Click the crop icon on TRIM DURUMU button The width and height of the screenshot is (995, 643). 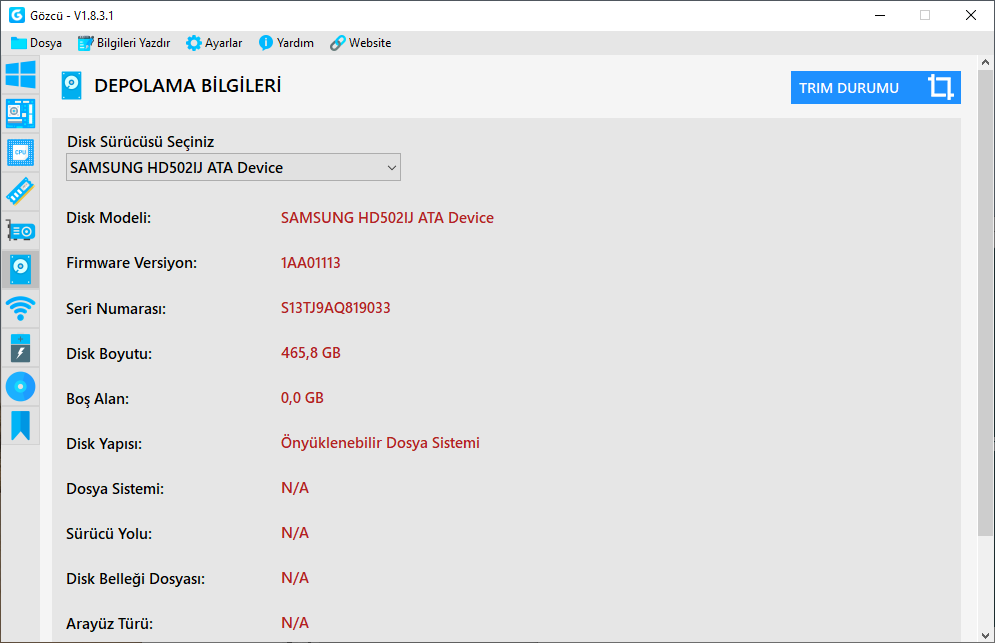(940, 87)
